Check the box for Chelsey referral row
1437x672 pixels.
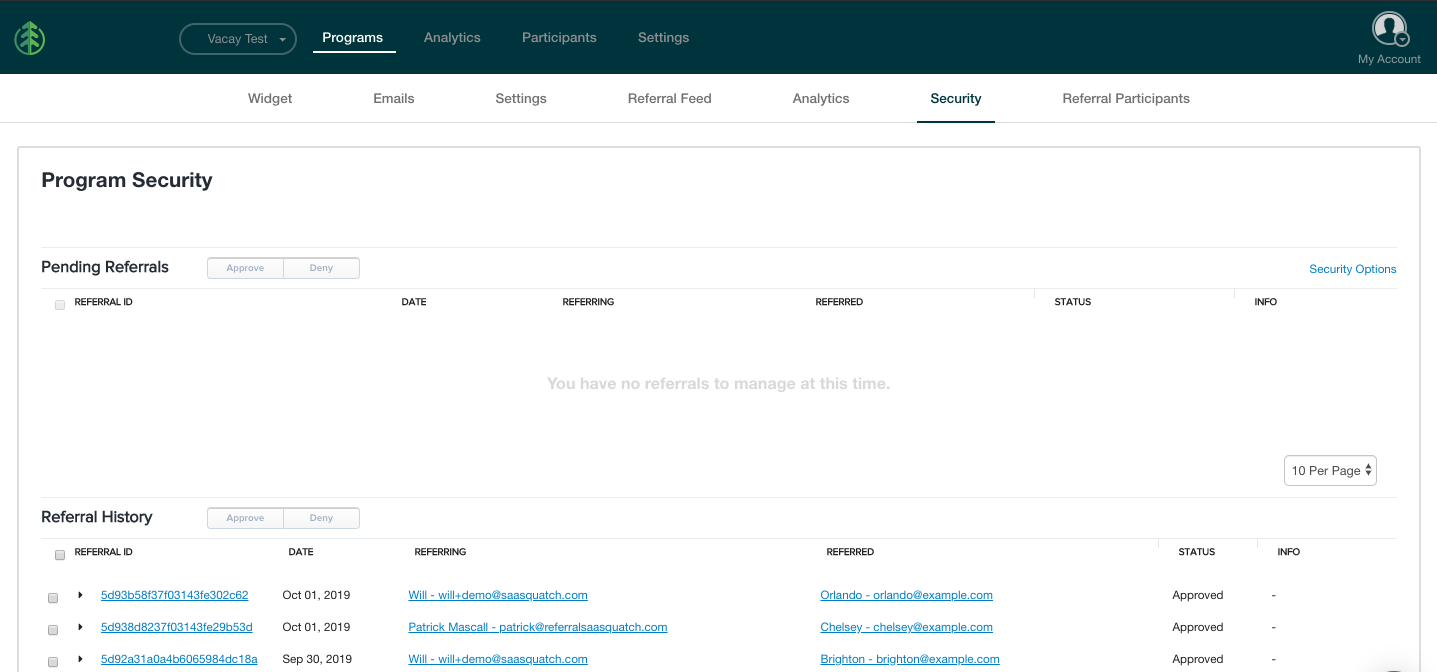click(x=53, y=630)
